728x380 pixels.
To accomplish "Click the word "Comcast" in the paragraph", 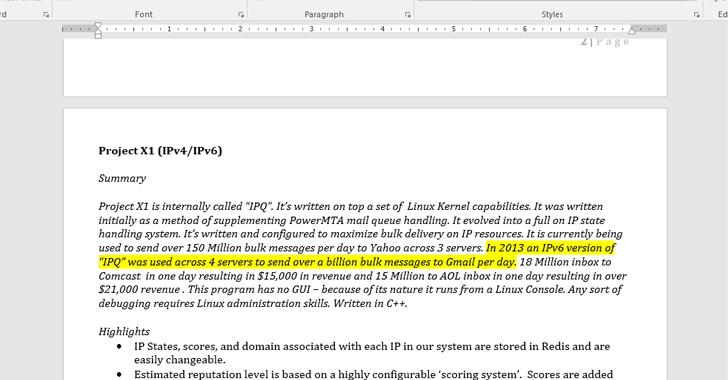I will pos(119,276).
